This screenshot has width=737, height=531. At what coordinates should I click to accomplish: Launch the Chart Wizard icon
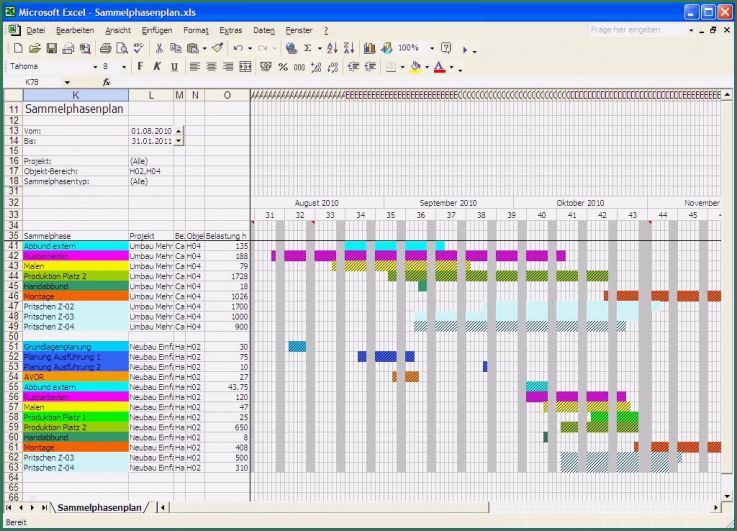point(369,48)
